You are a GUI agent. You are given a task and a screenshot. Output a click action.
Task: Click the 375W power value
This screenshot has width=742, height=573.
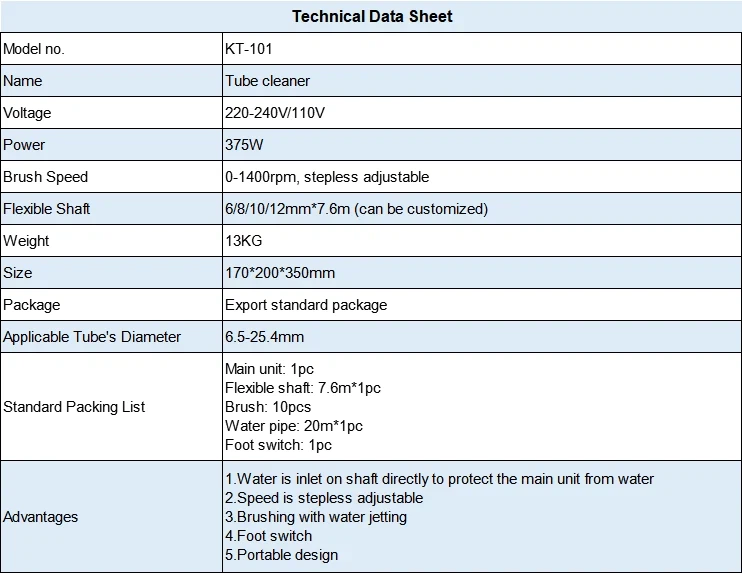244,145
